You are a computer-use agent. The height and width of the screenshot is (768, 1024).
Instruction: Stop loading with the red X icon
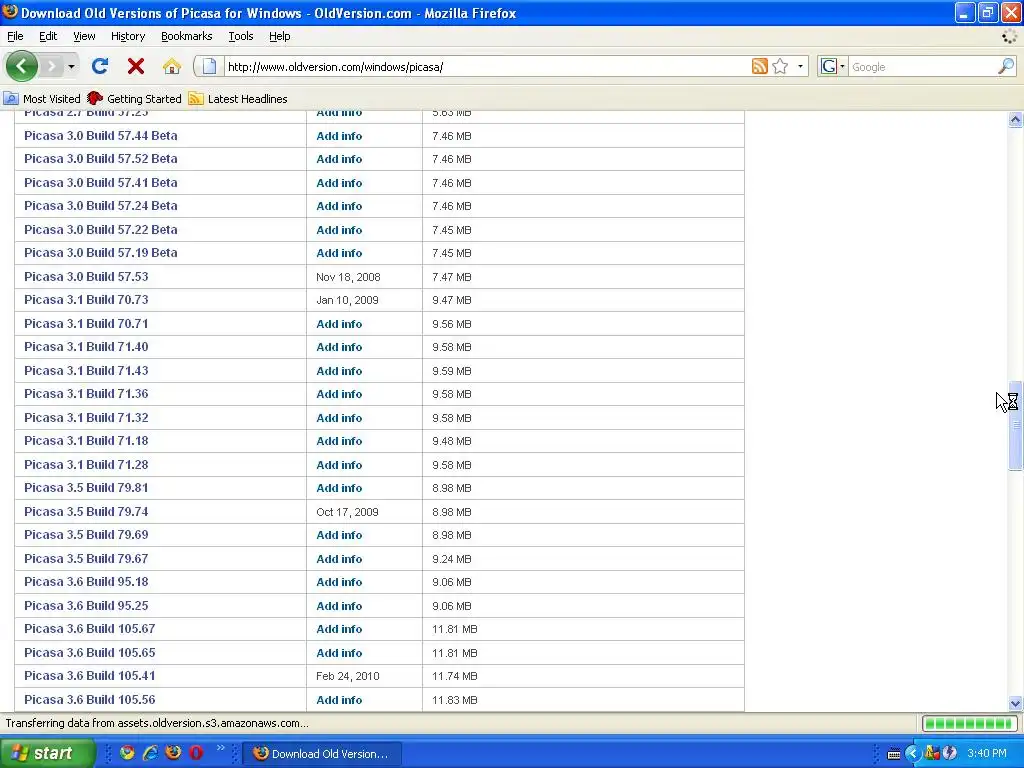pyautogui.click(x=136, y=66)
